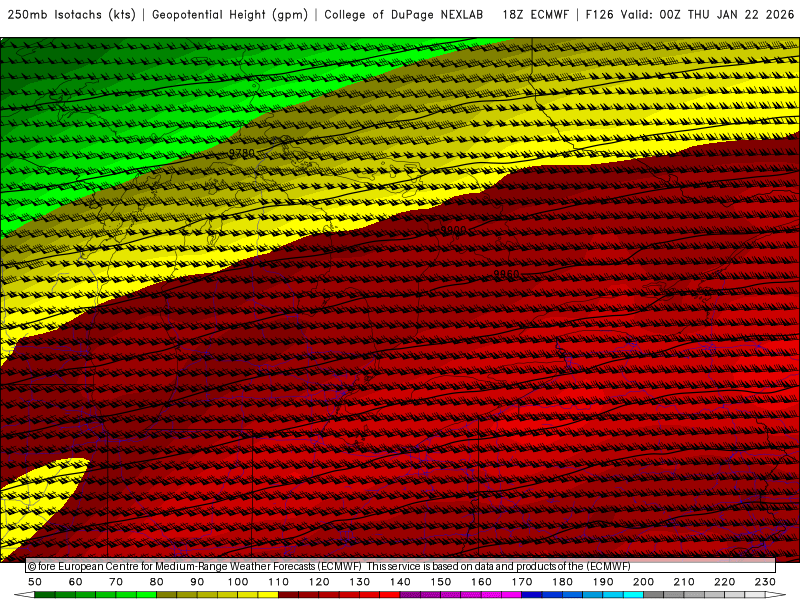Click the 190 value on the color scale
Screen dimensions: 800x600
pyautogui.click(x=603, y=582)
